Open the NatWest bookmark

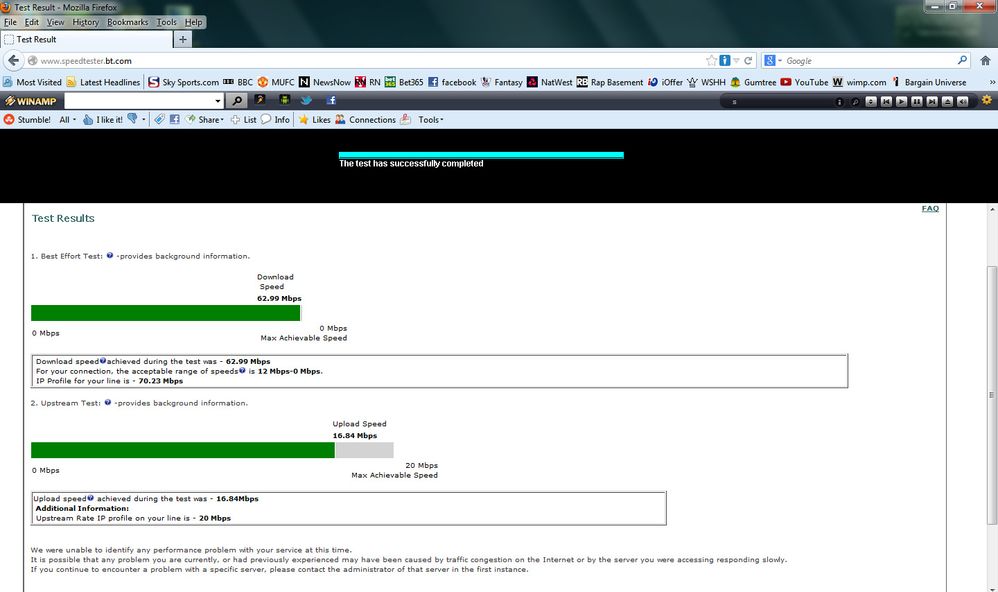[550, 82]
